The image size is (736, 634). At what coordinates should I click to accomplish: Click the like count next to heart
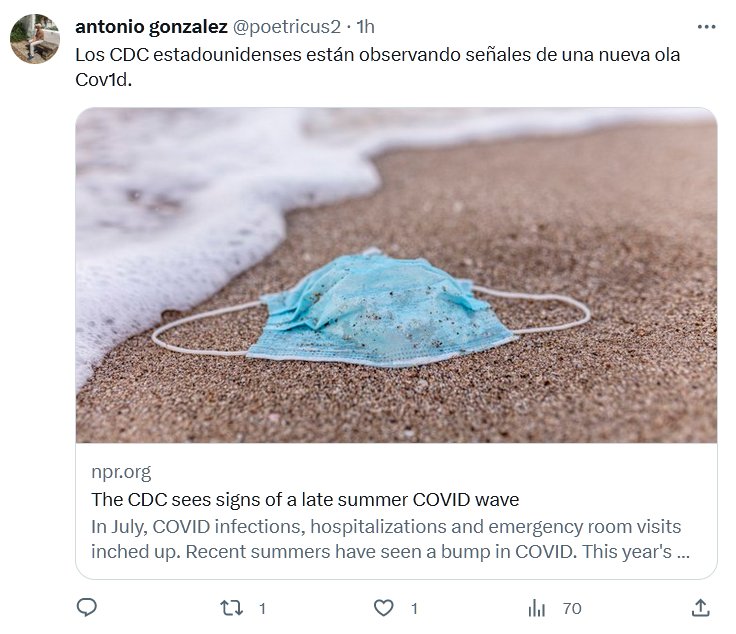click(414, 609)
